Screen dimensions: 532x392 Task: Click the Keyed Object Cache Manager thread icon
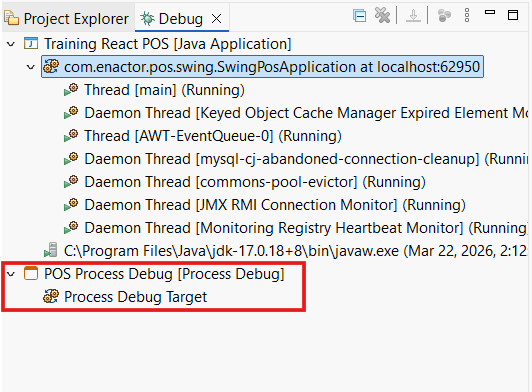click(71, 113)
